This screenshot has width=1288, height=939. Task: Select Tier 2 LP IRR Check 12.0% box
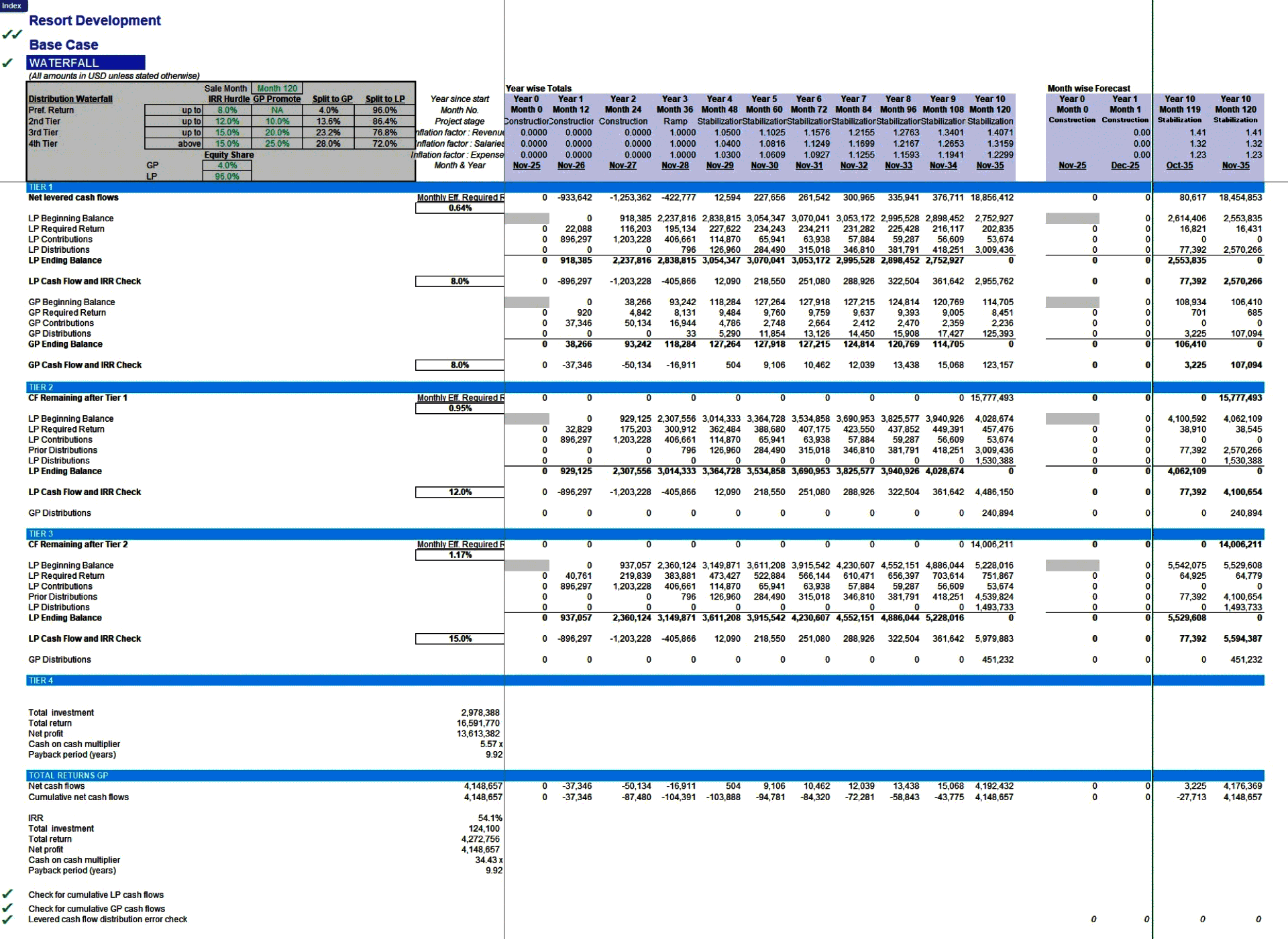coord(460,492)
